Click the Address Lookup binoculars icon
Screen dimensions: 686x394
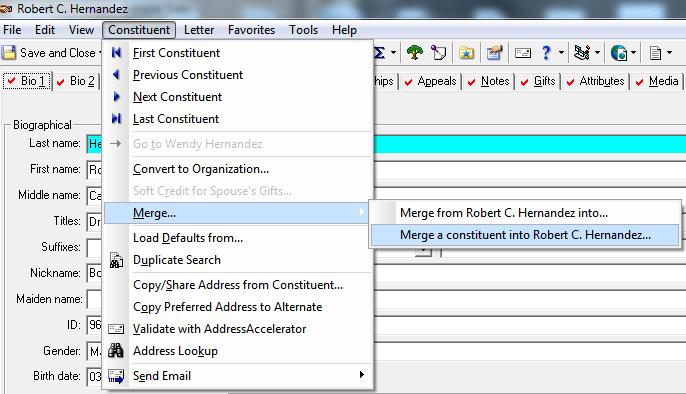[116, 351]
